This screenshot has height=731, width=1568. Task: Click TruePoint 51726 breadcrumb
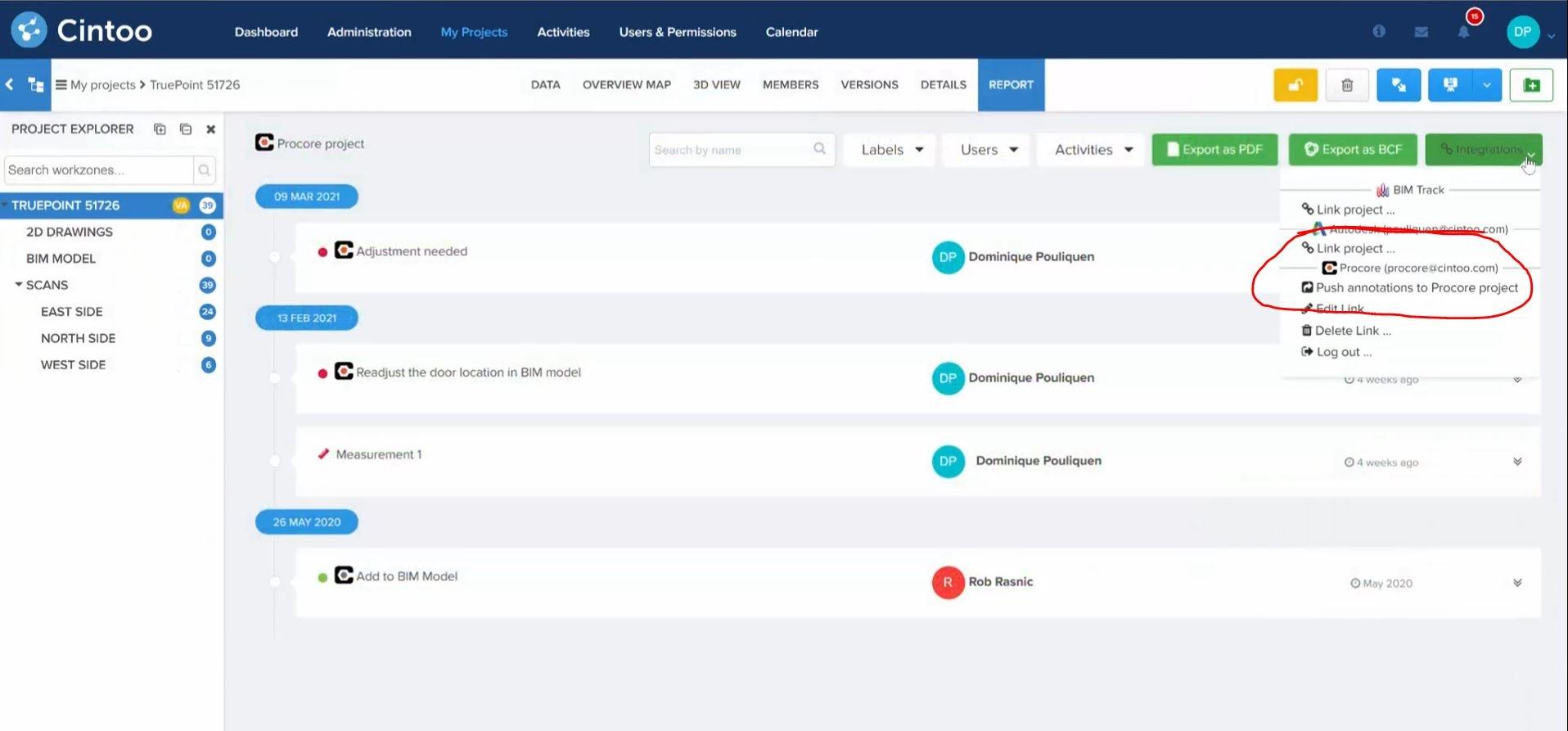(195, 85)
